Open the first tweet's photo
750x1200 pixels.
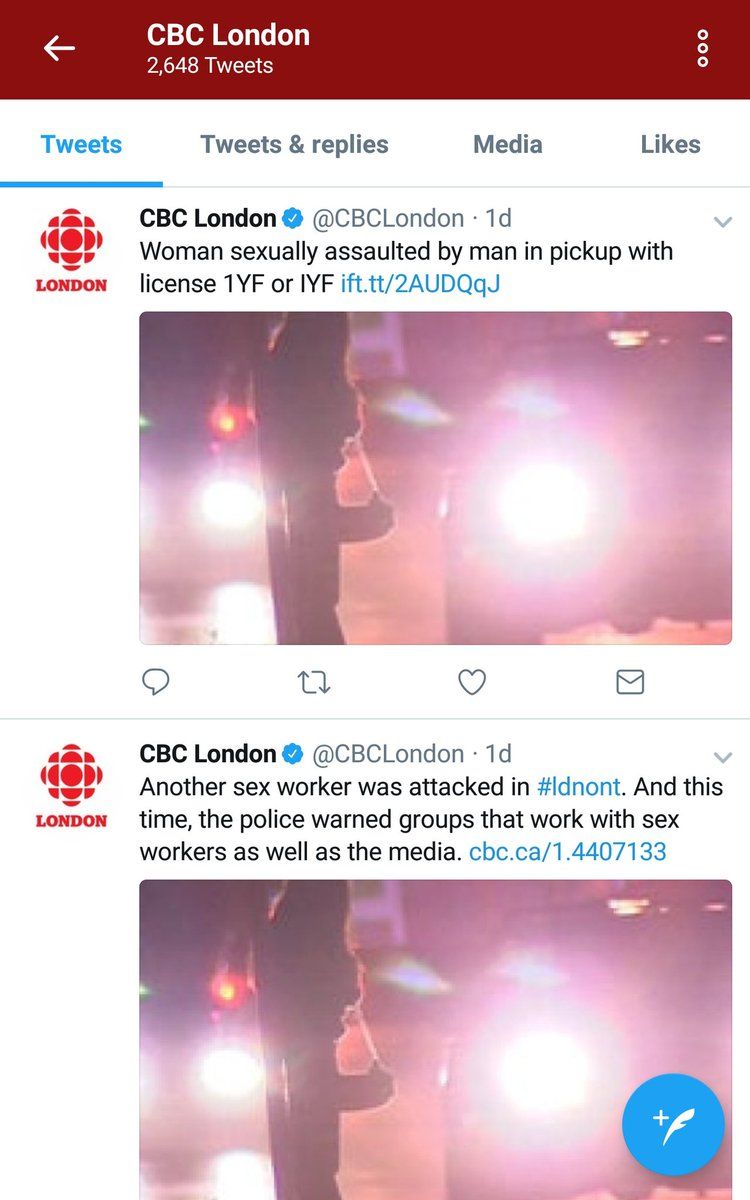[435, 477]
